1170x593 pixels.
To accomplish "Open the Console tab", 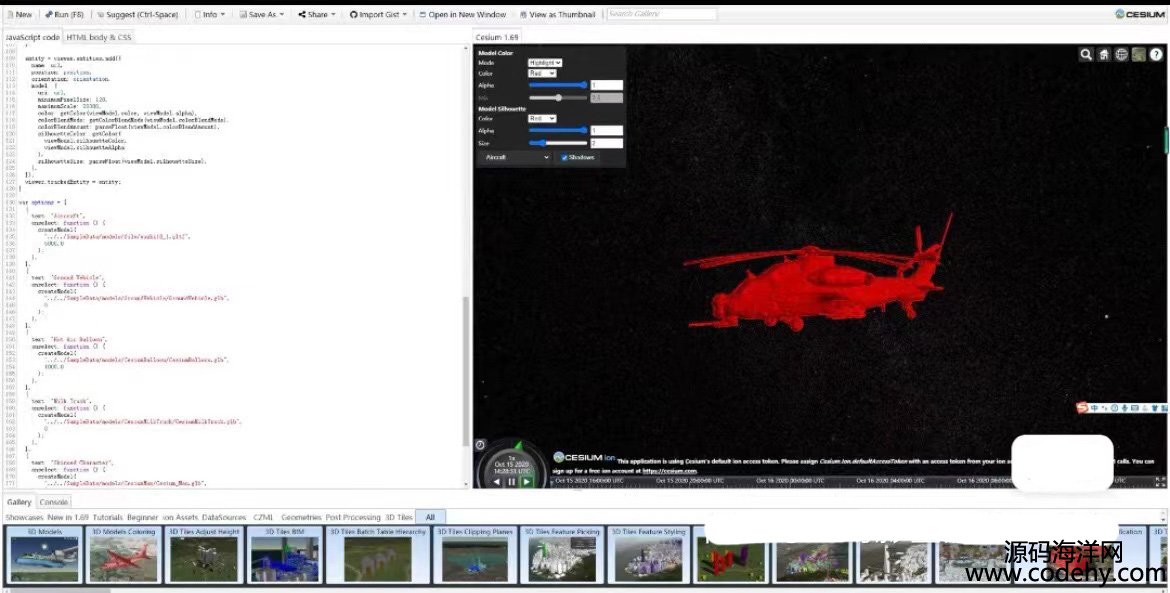I will [x=54, y=502].
